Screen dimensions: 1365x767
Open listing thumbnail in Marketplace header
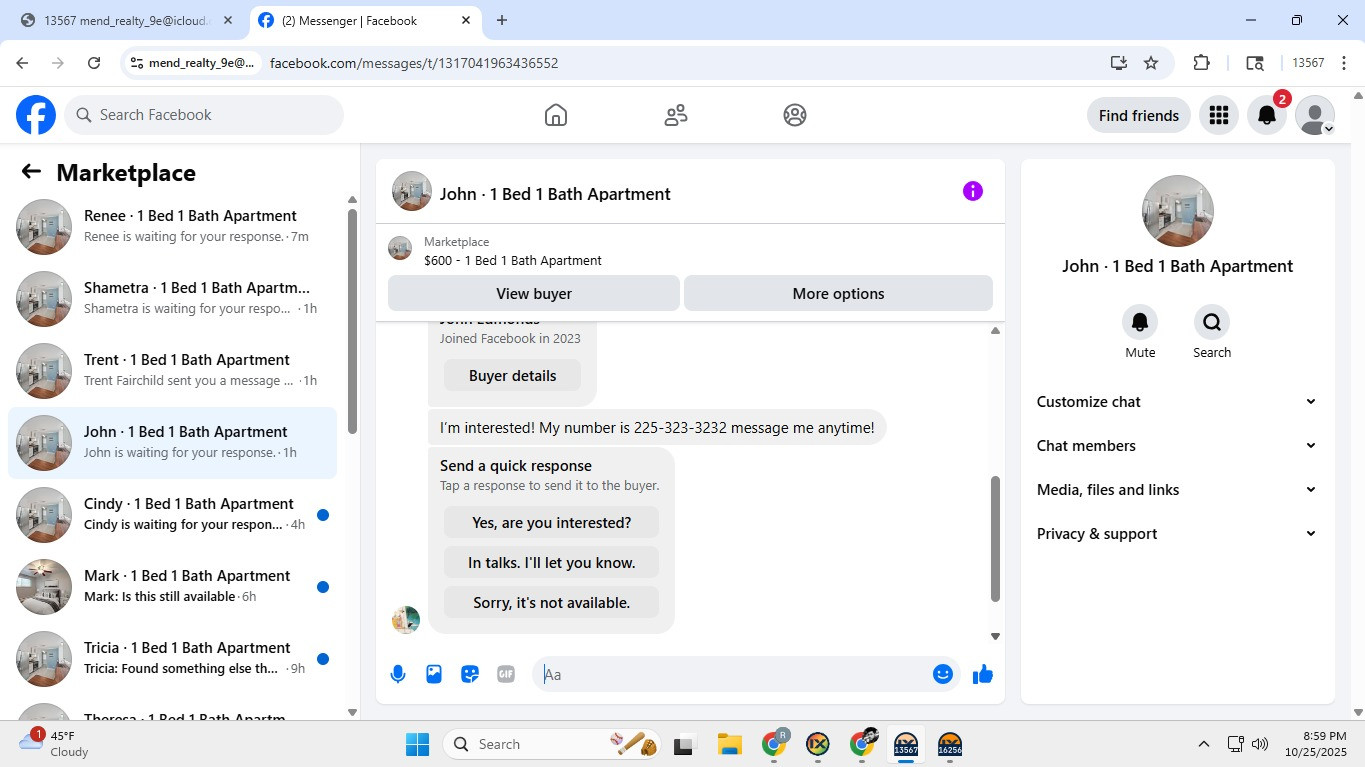click(x=400, y=248)
